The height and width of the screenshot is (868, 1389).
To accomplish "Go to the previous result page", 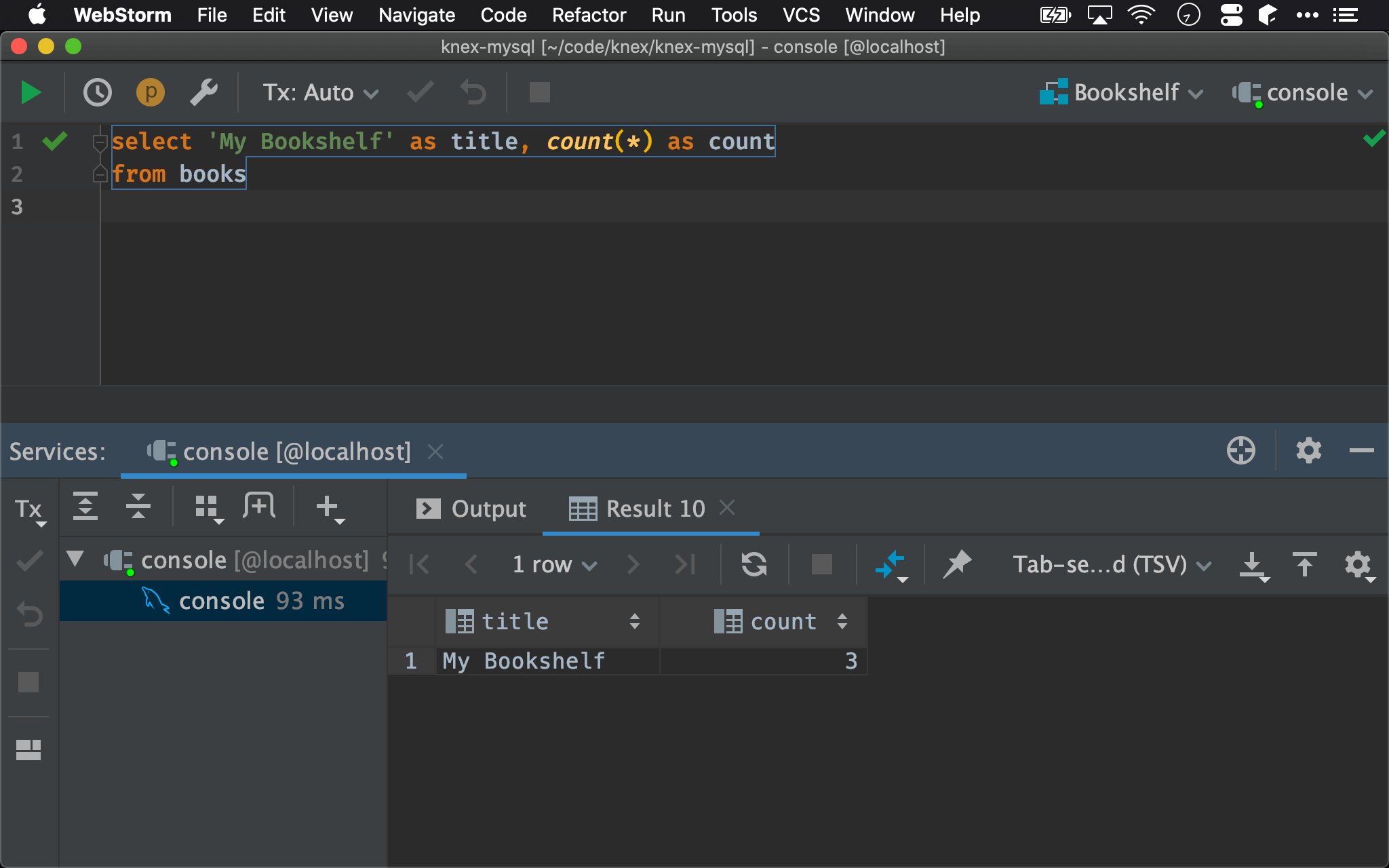I will (472, 564).
